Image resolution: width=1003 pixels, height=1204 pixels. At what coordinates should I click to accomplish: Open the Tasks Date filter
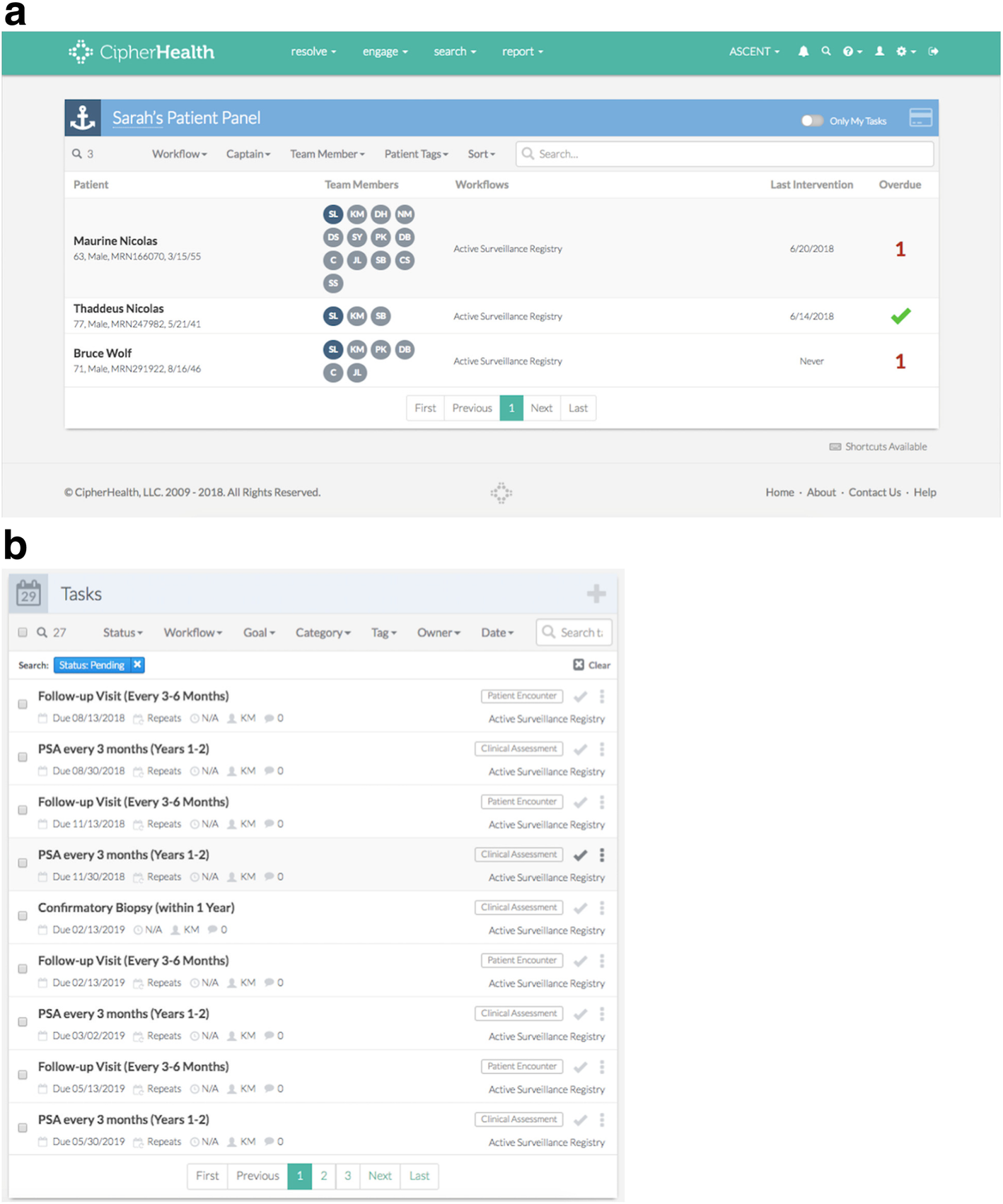click(497, 633)
